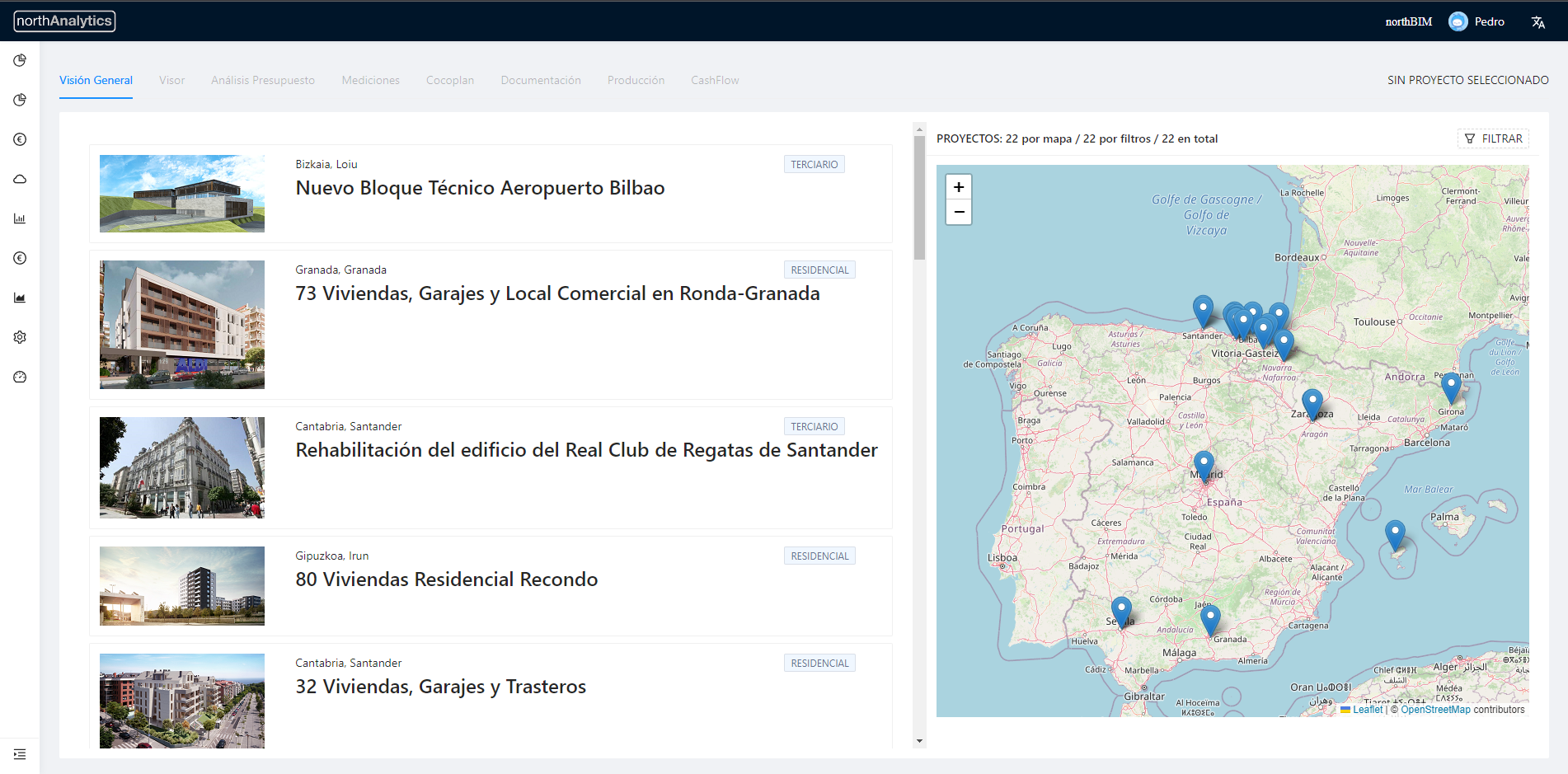Select the map marker near Navarra
The width and height of the screenshot is (1568, 774).
[x=1284, y=345]
